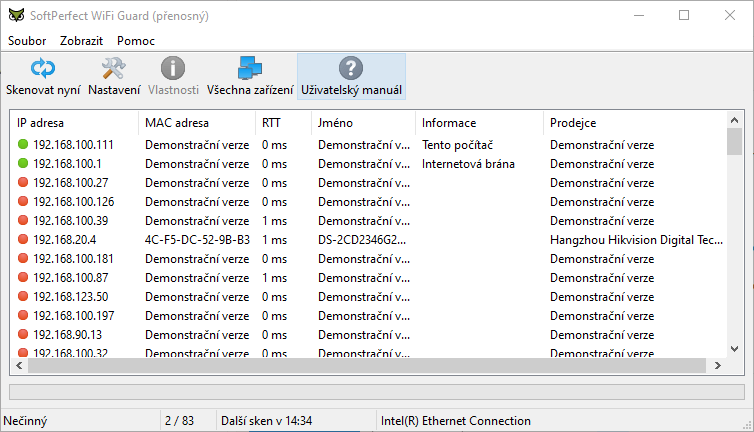Click the WiFi Guard owl app icon
This screenshot has height=432, width=754.
(16, 15)
